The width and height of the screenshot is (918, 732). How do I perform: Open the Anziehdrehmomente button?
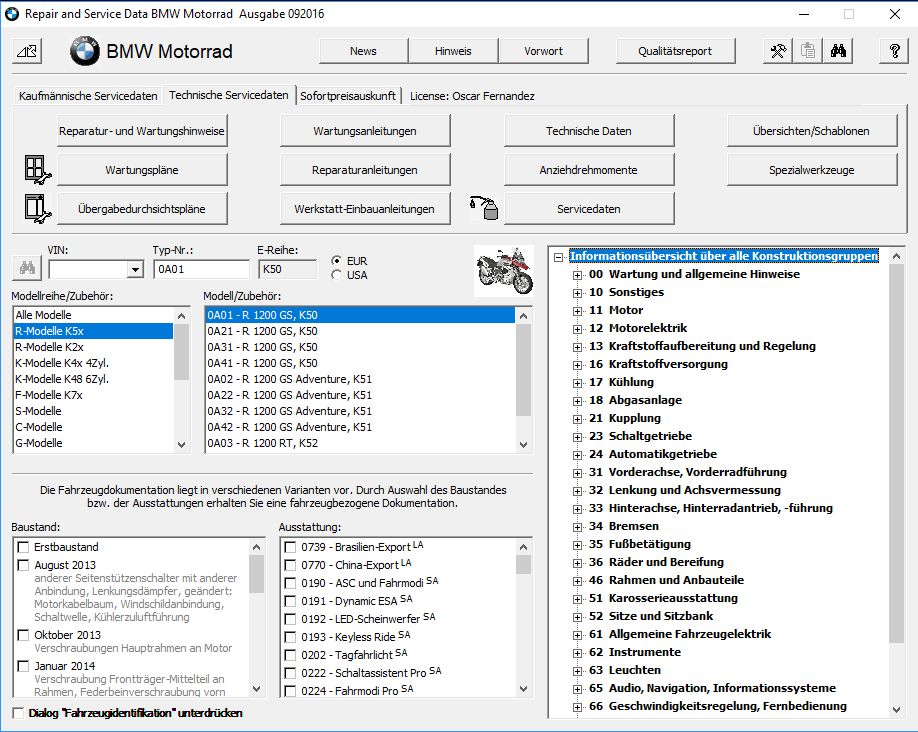(588, 170)
